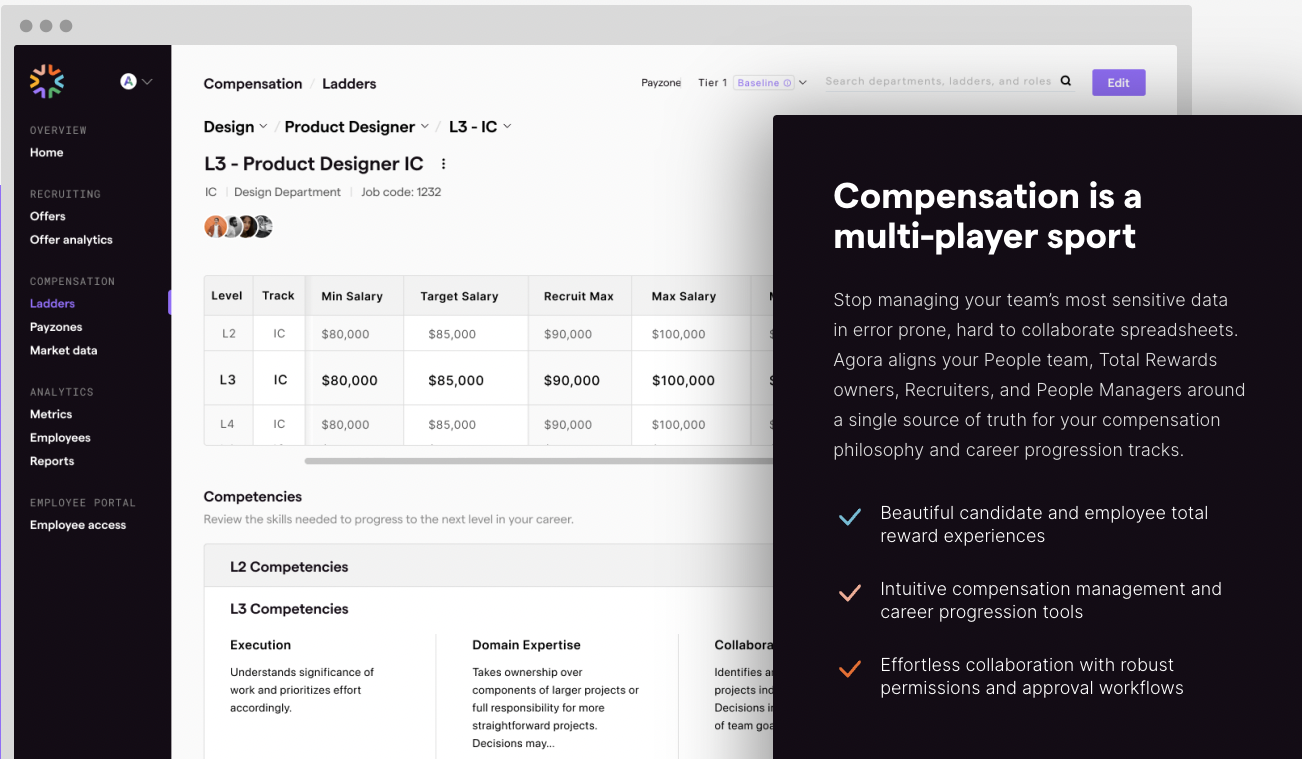Navigate to Market data
The width and height of the screenshot is (1302, 759).
[64, 351]
